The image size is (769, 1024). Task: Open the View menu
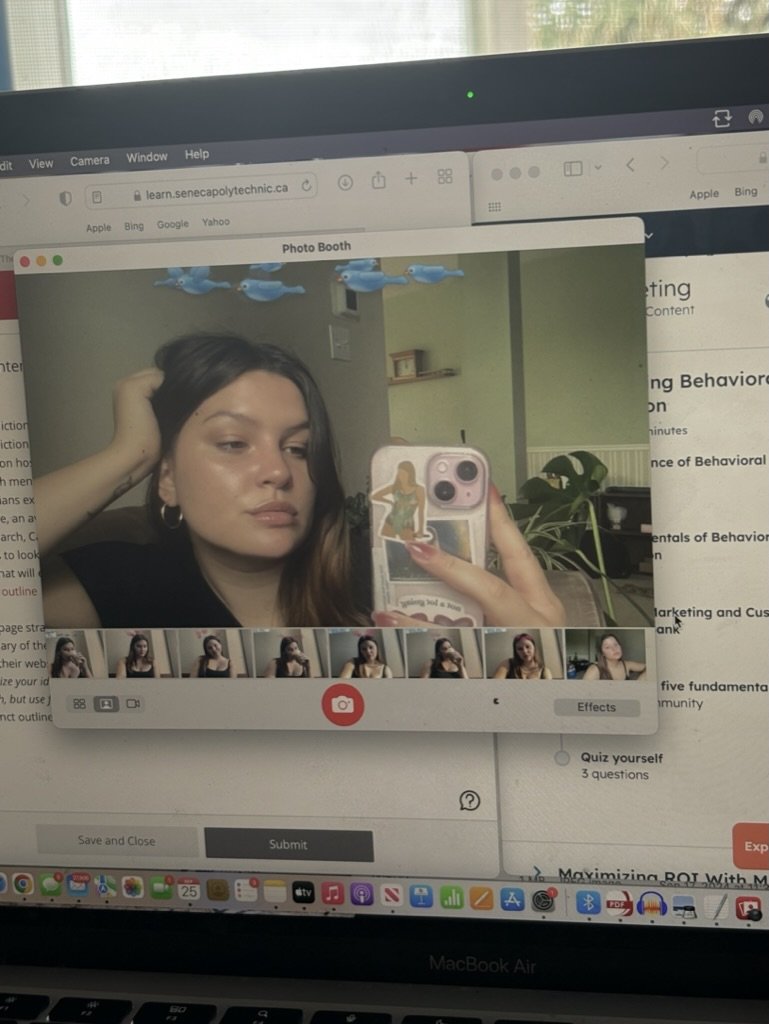(40, 163)
